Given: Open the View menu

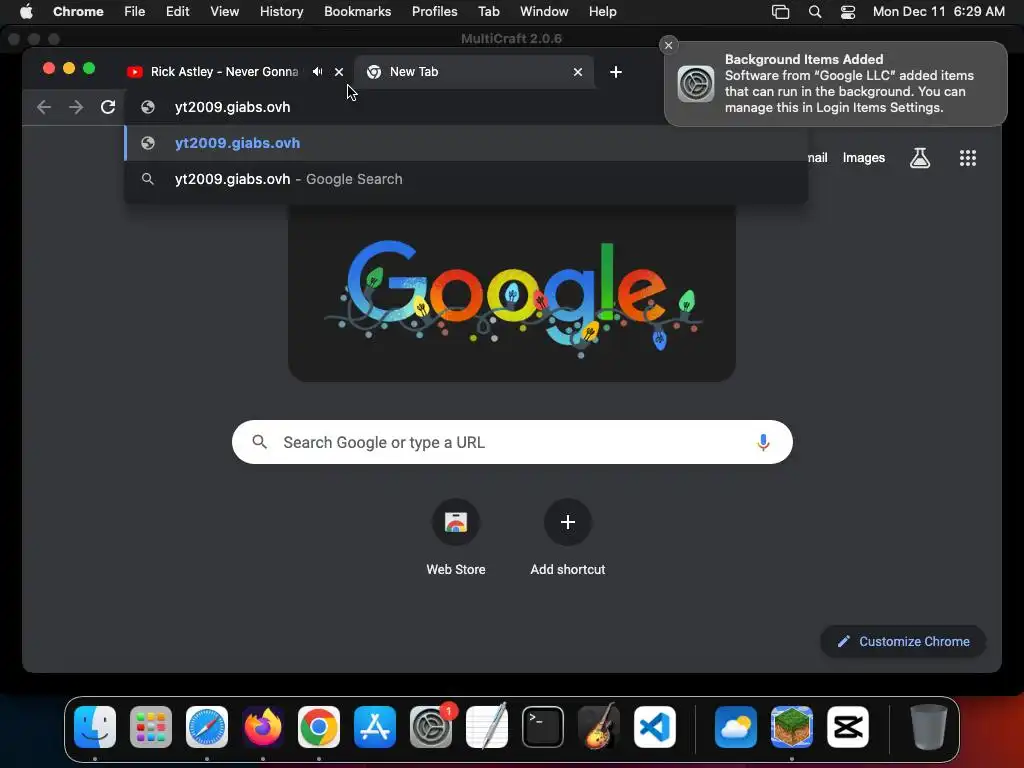Looking at the screenshot, I should tap(224, 11).
